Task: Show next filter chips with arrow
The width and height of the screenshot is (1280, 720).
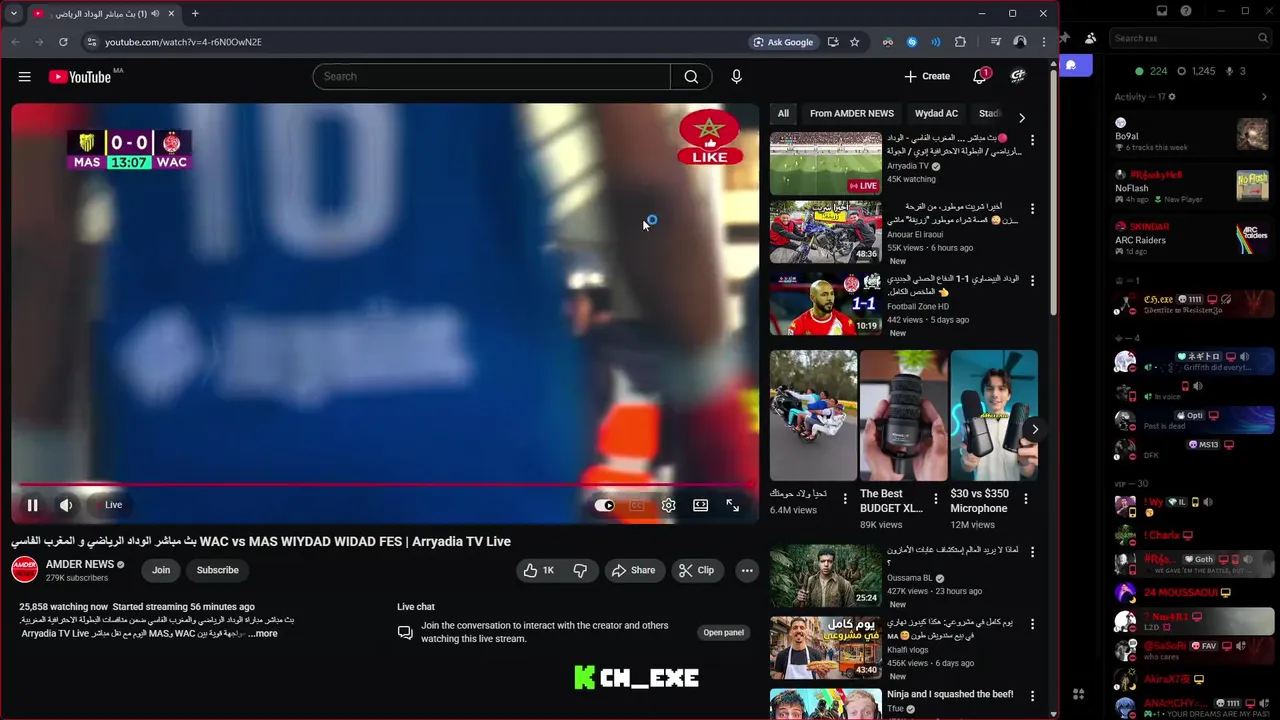Action: tap(1021, 117)
